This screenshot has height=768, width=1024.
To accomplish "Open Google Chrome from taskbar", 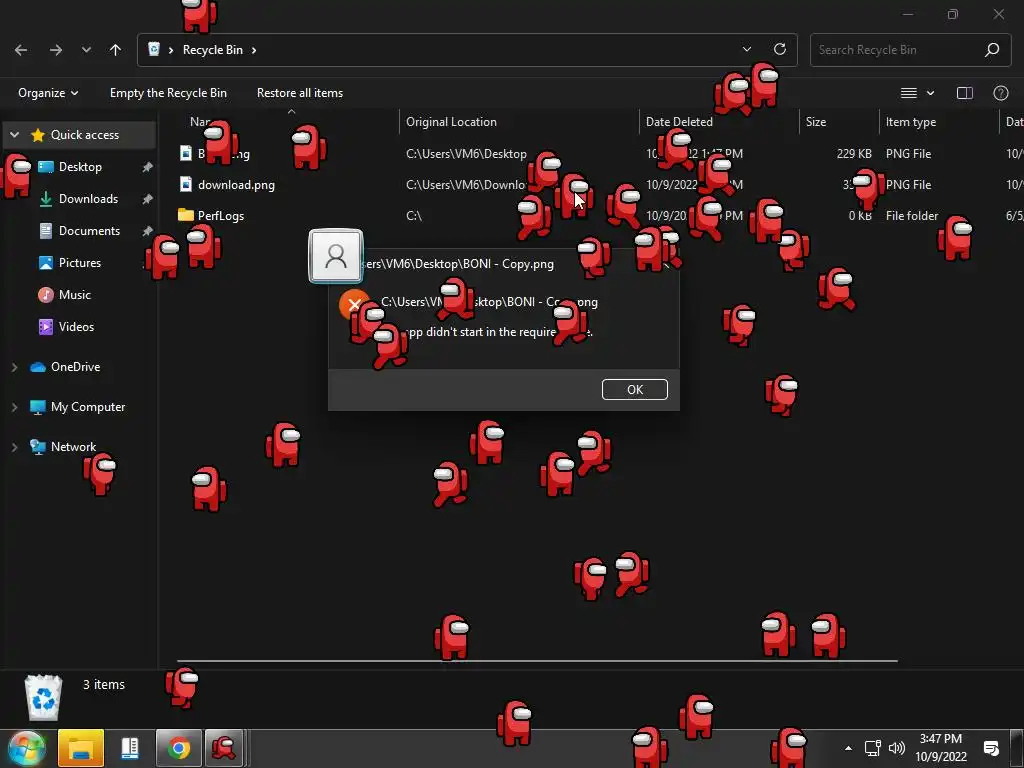I will 179,748.
